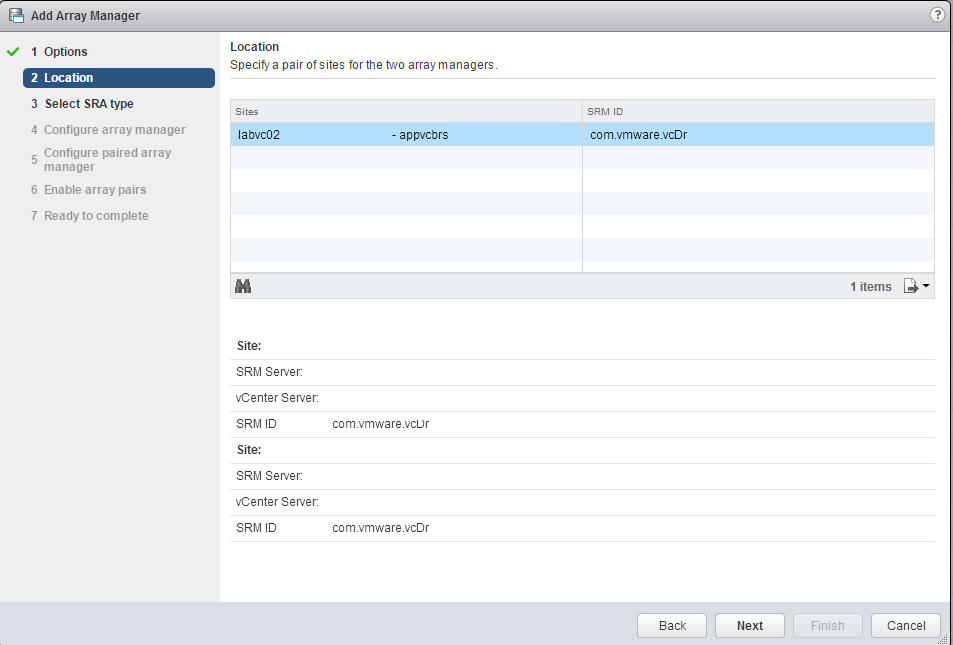This screenshot has width=953, height=645.
Task: Click step 5 Configure paired array manager
Action: pos(107,160)
